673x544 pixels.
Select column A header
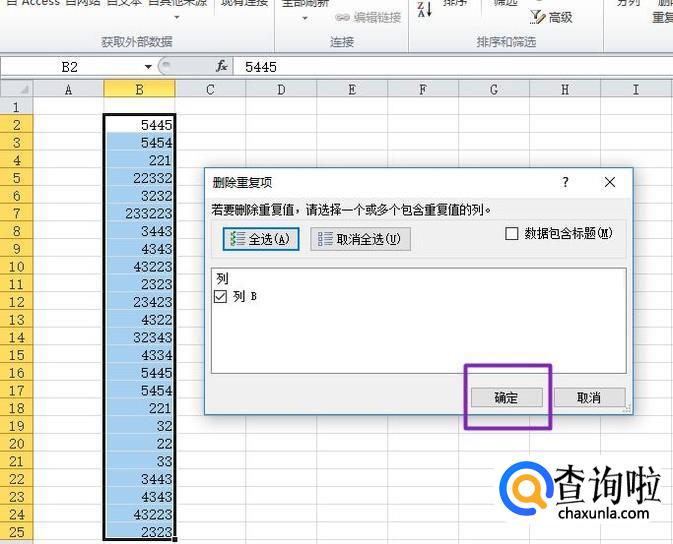68,89
